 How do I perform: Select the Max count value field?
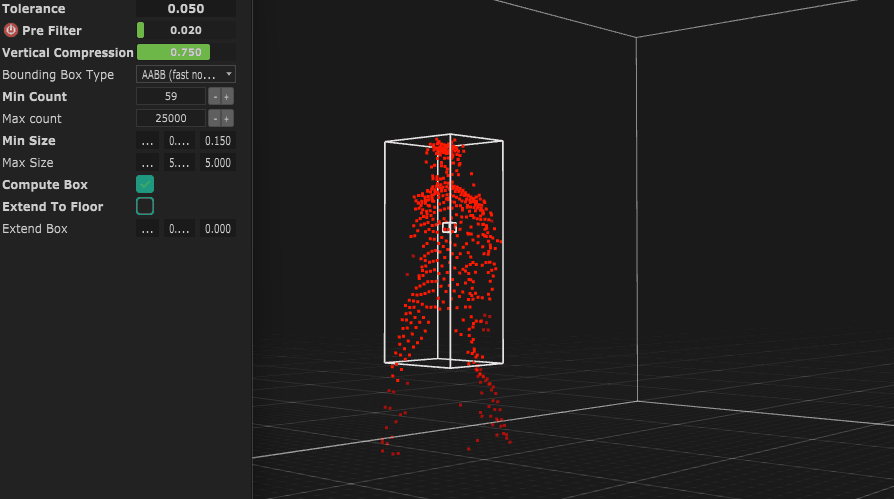[x=170, y=119]
